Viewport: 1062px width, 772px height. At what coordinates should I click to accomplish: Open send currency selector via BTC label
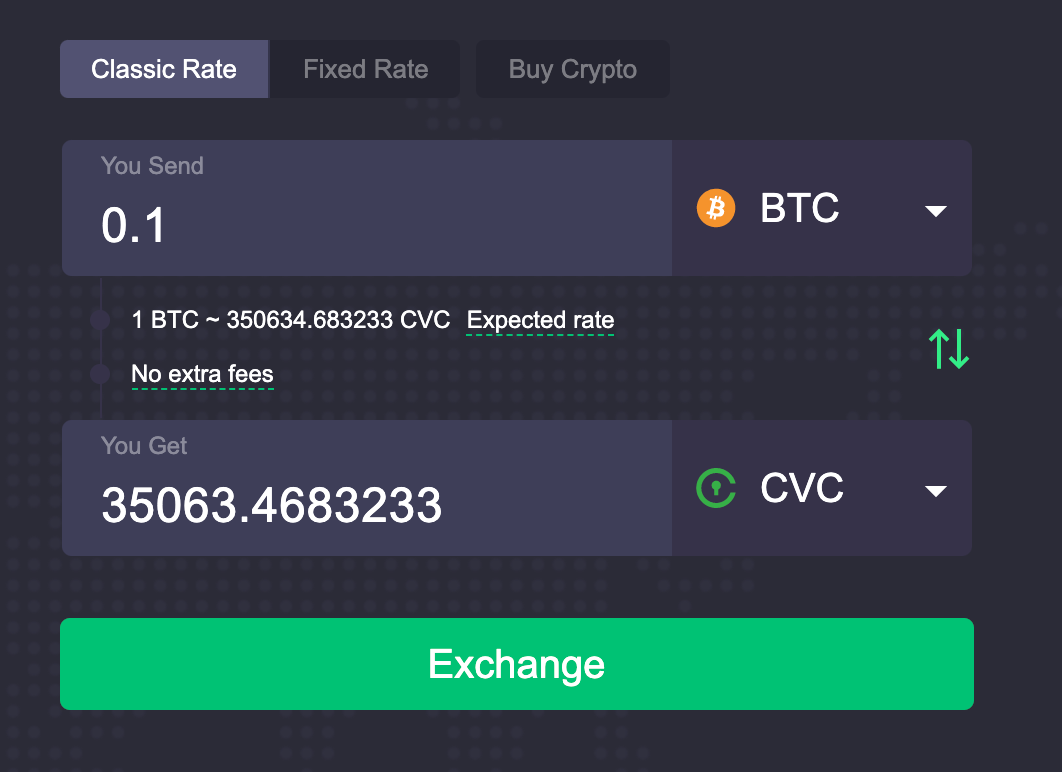click(800, 208)
